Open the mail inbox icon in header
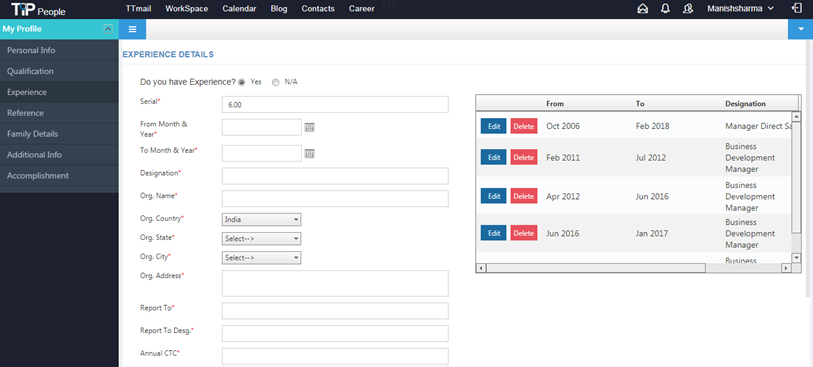The width and height of the screenshot is (813, 367). pos(642,8)
